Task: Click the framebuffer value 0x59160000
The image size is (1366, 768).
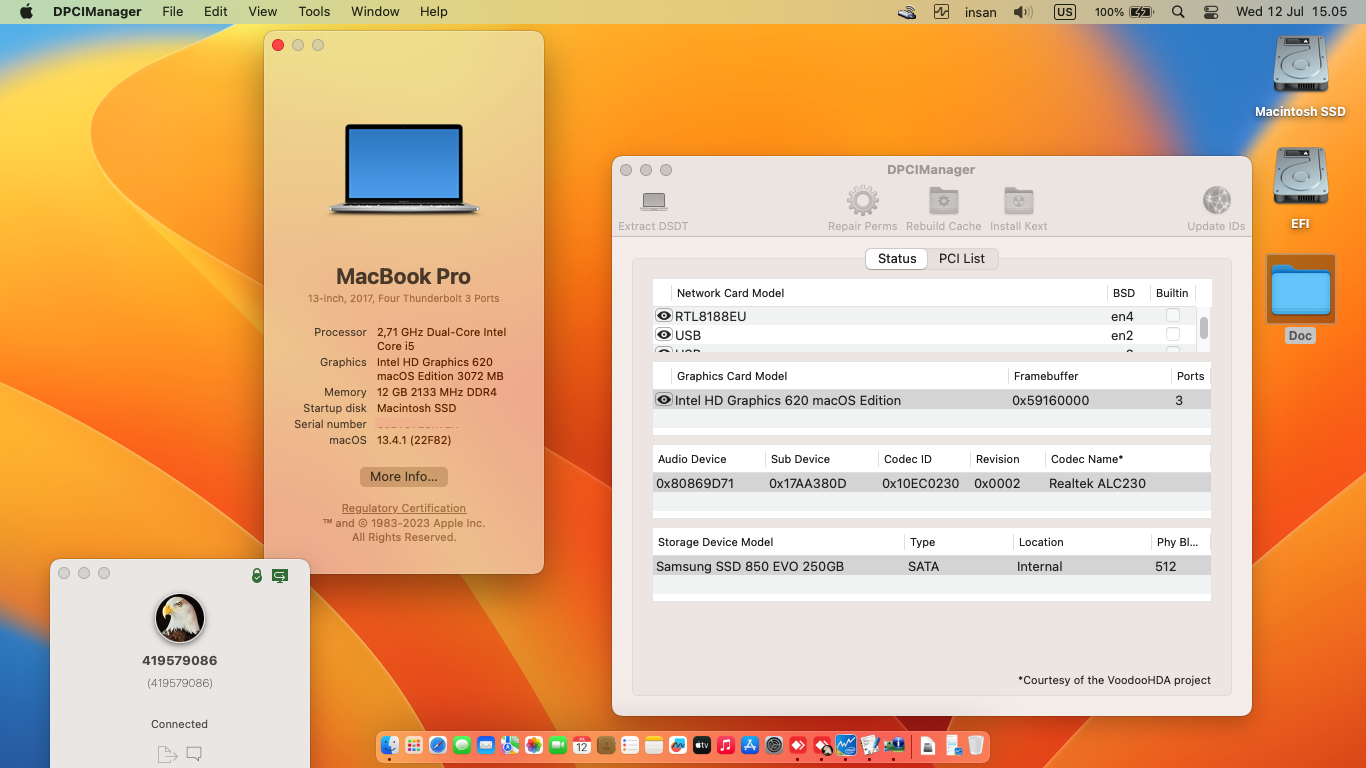Action: point(1050,400)
